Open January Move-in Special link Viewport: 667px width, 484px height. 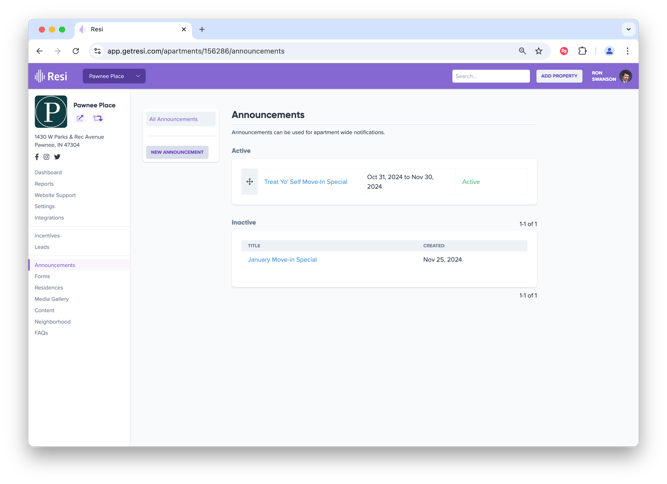pos(282,259)
